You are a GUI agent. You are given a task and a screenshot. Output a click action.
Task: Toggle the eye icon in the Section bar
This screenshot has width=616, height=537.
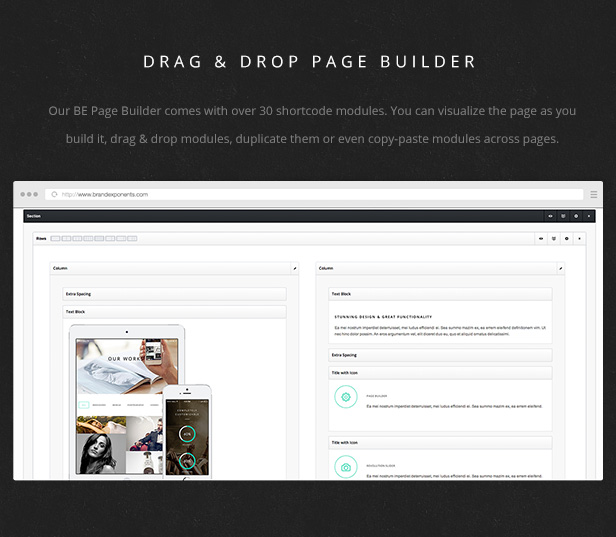tap(550, 216)
